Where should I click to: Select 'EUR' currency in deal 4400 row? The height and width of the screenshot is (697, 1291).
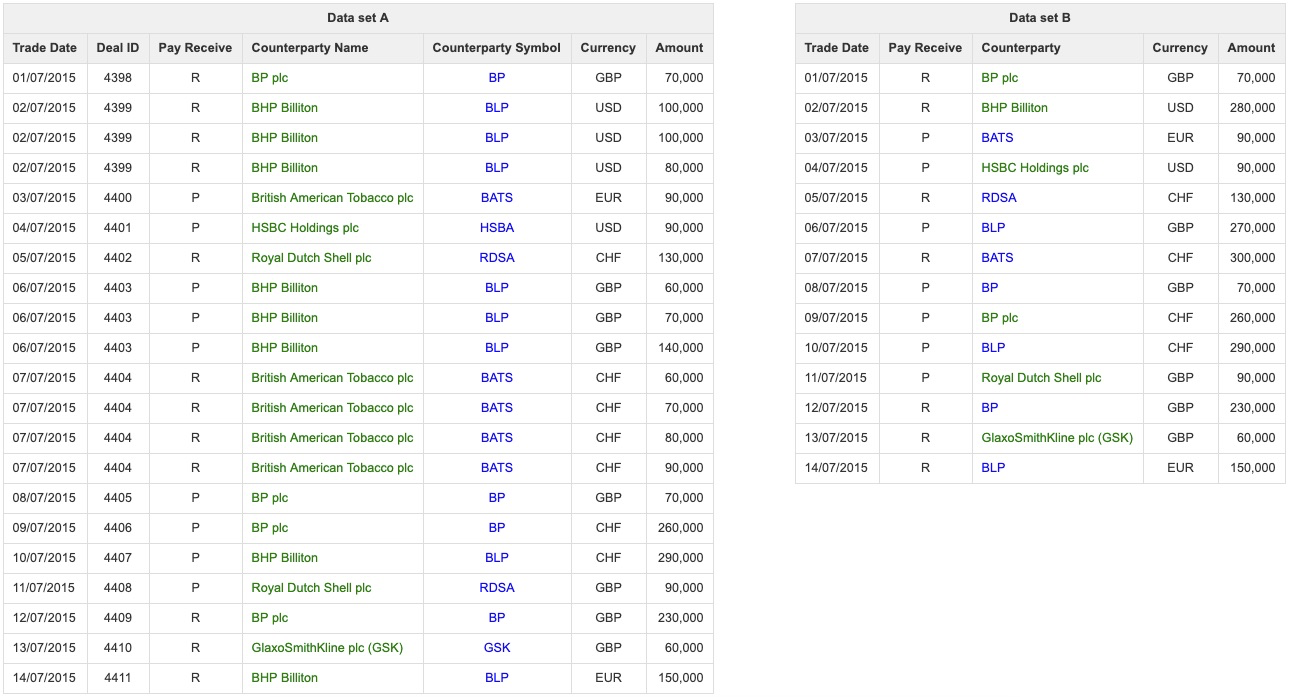point(608,198)
